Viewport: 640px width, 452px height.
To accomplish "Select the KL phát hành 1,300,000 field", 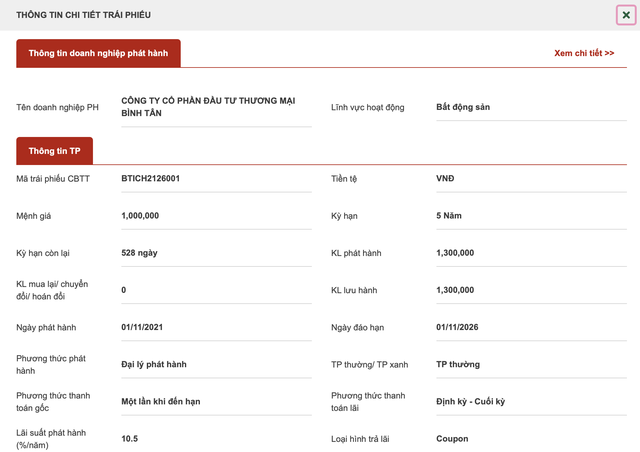I will (531, 253).
